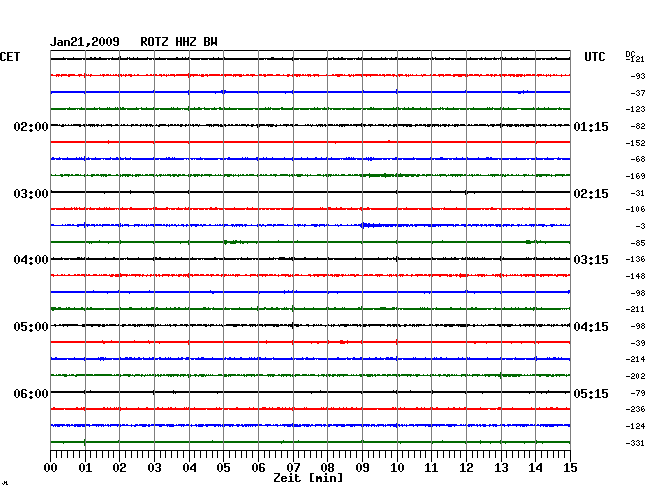Image resolution: width=650 pixels, height=494 pixels.
Task: Select minute axis label 09
Action: [x=362, y=468]
